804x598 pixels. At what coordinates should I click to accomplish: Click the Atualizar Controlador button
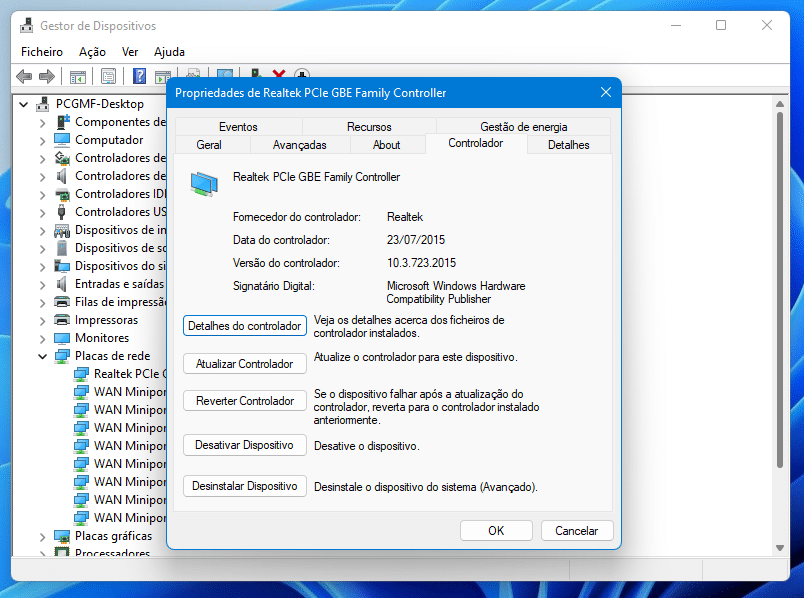tap(245, 364)
